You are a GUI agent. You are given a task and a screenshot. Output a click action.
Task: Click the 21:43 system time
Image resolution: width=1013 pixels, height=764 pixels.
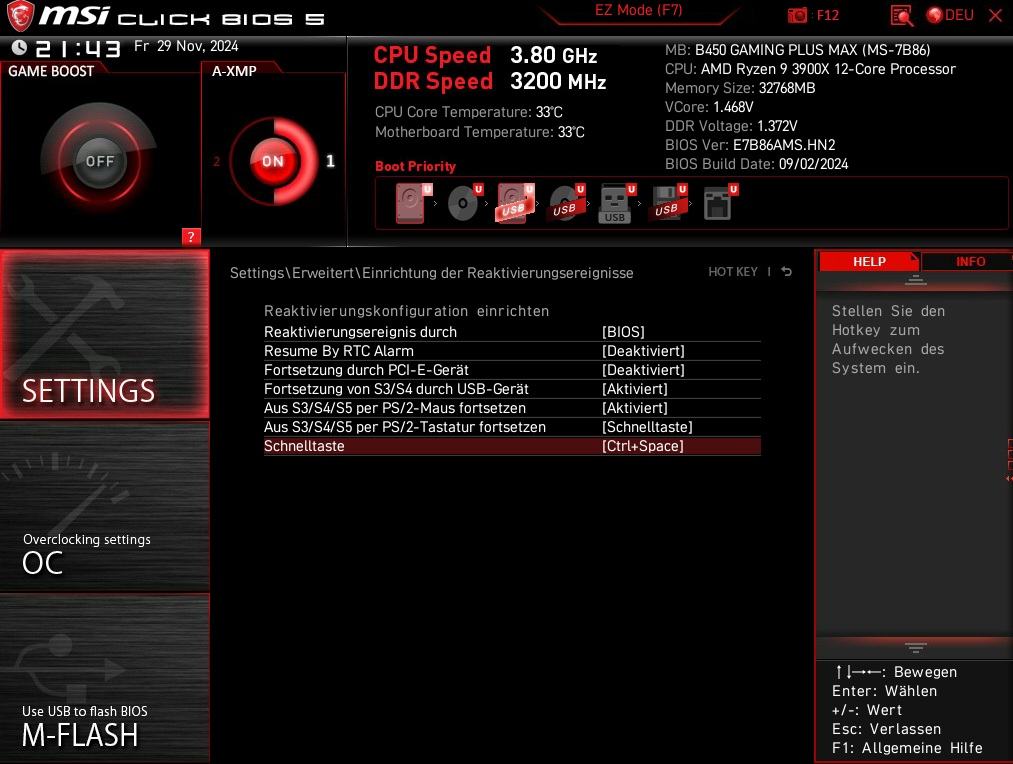tap(78, 48)
